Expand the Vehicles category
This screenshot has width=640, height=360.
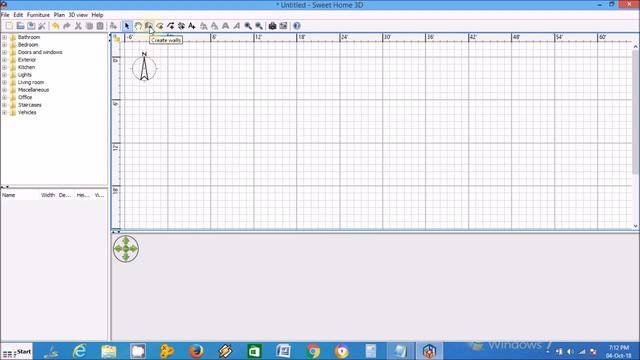point(4,112)
